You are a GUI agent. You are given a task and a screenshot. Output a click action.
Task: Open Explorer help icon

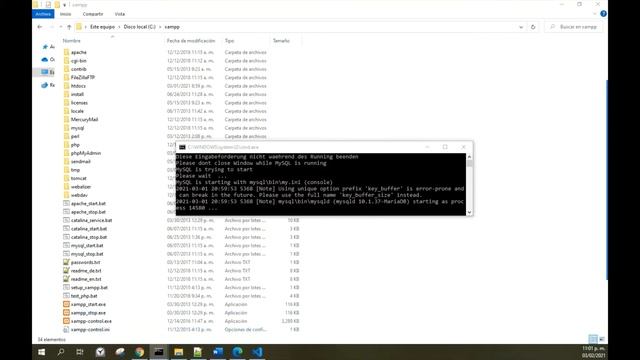603,14
